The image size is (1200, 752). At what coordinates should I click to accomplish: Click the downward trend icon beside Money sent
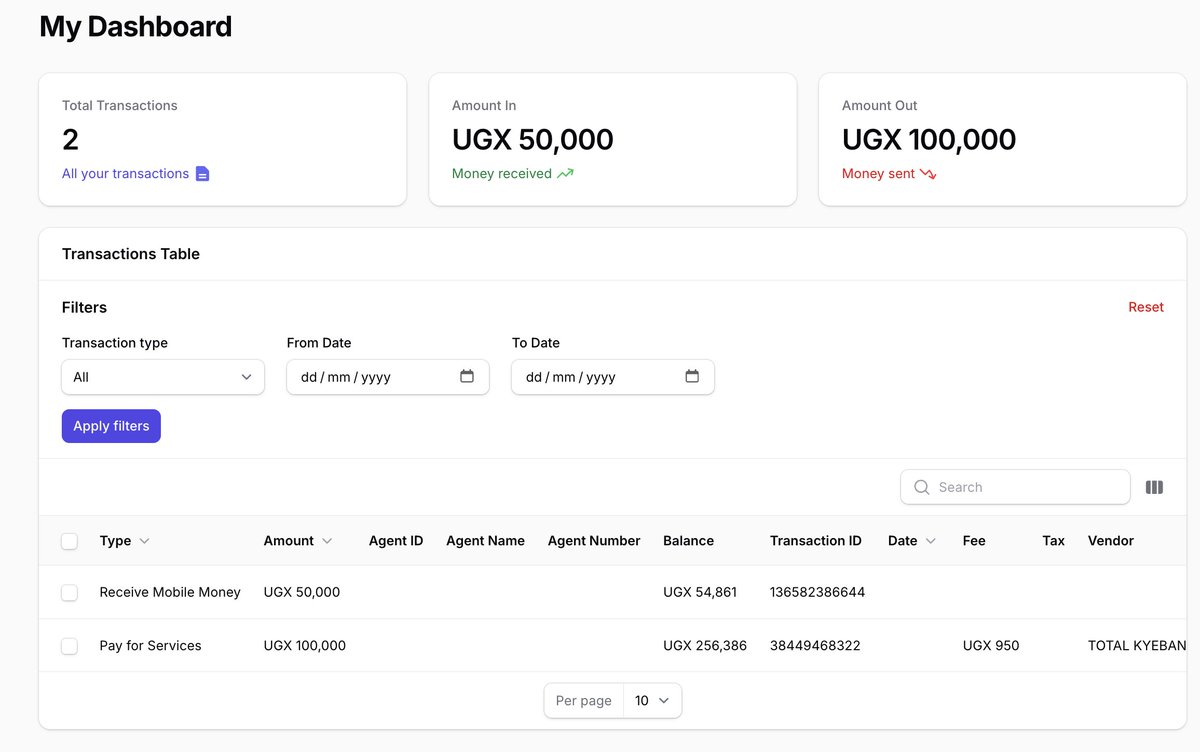(928, 174)
